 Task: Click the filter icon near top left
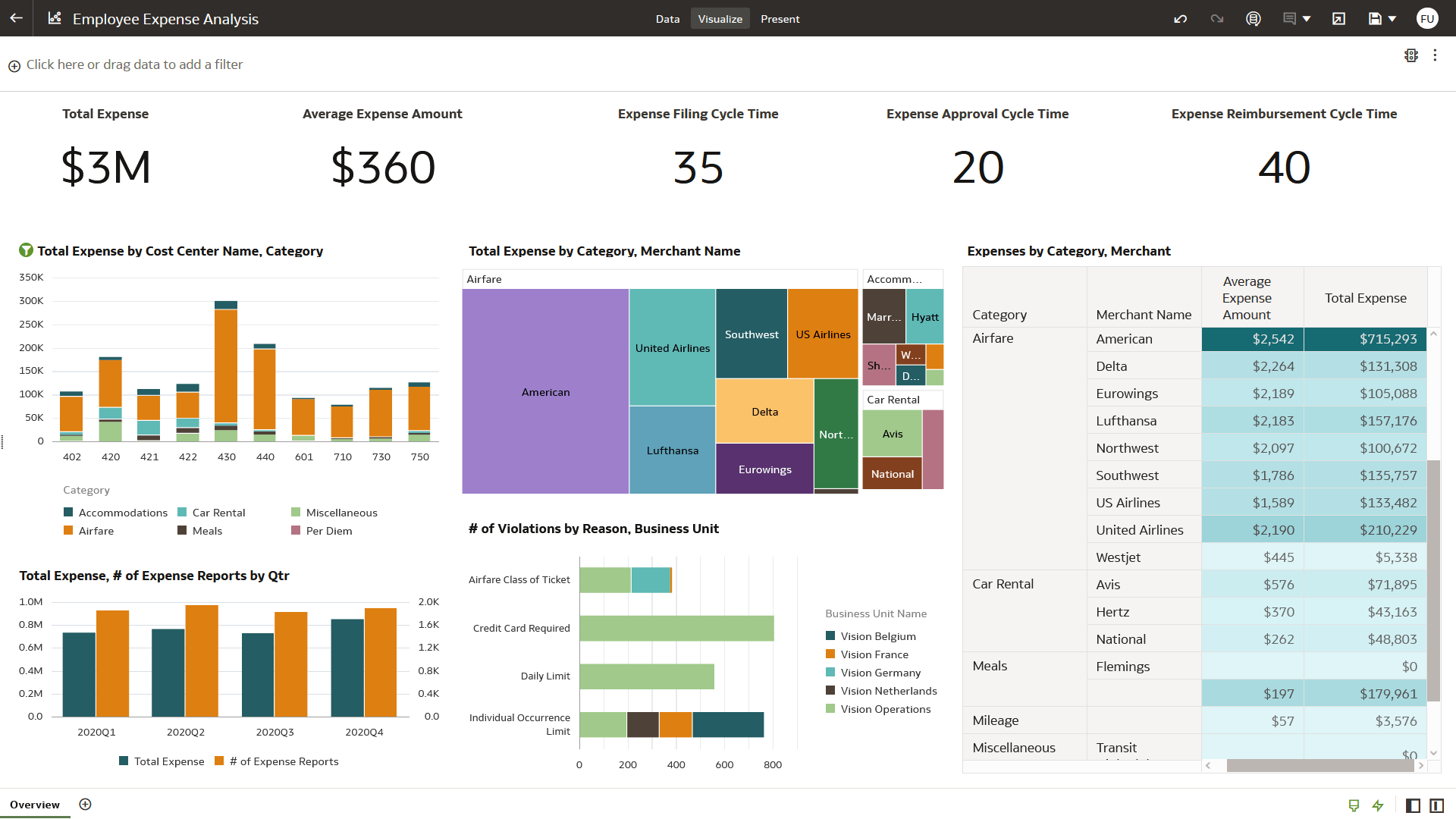[x=13, y=64]
